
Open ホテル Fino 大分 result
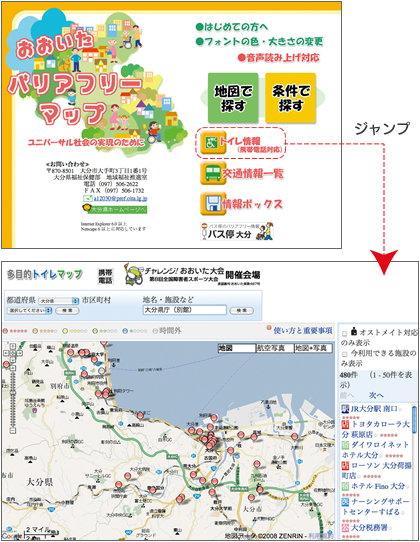[x=378, y=486]
